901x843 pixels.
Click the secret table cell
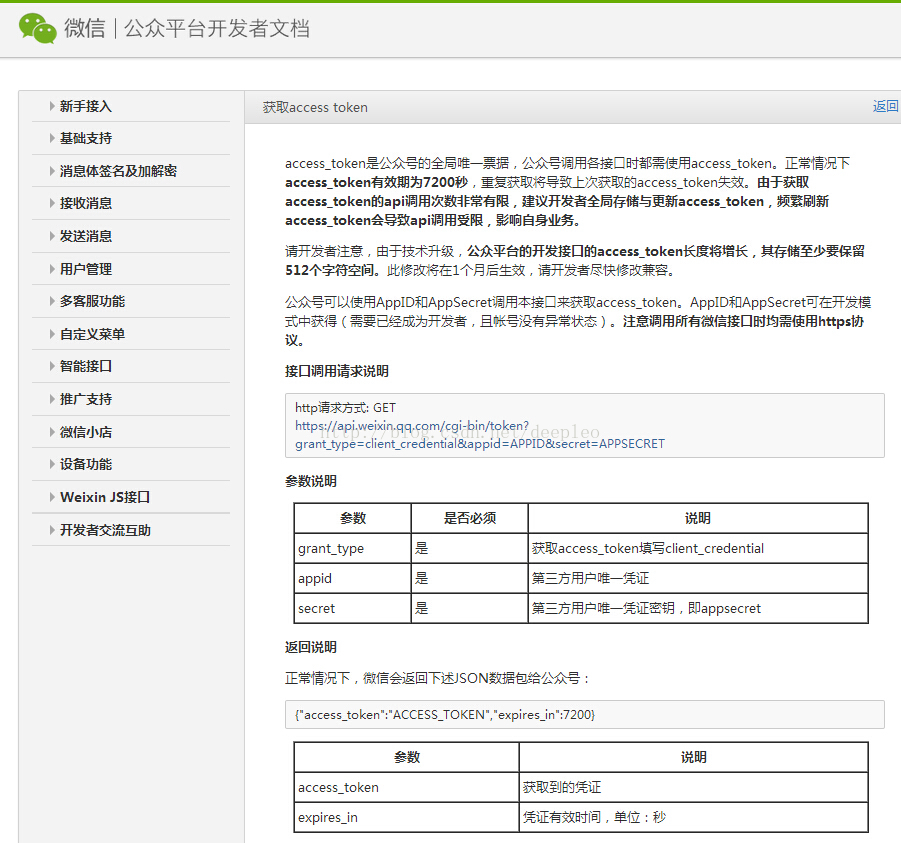click(x=352, y=608)
